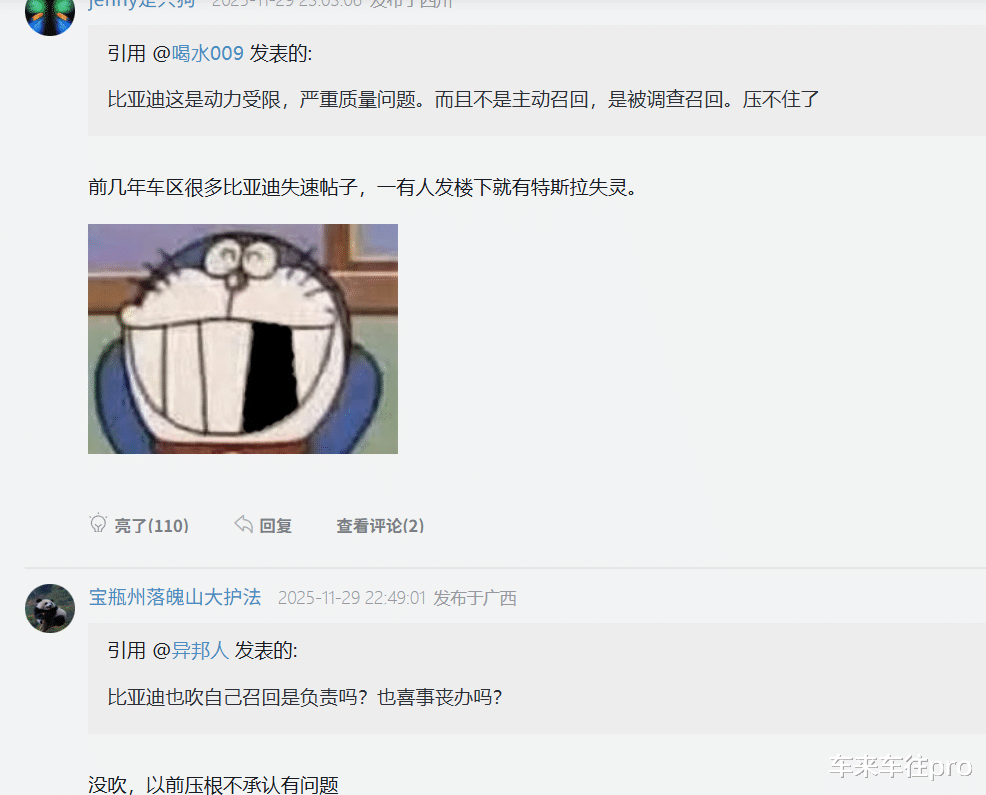The height and width of the screenshot is (795, 986).
Task: Click the 引用 @喝水009 发表的 quote header
Action: [x=209, y=53]
